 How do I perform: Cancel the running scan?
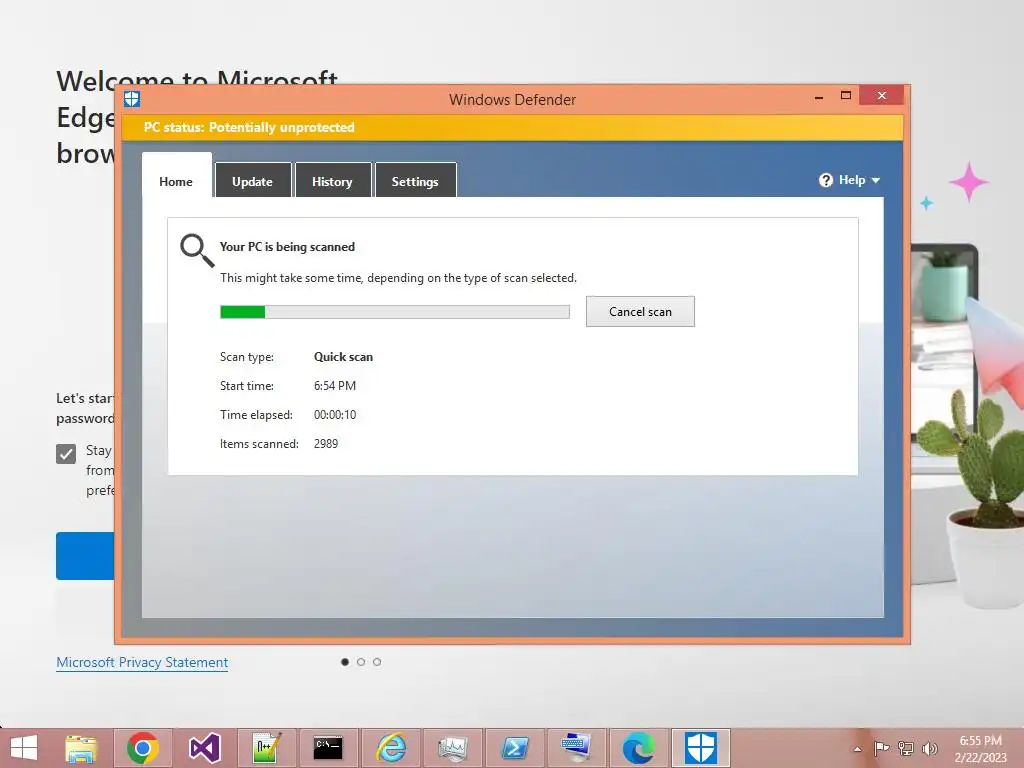click(640, 312)
